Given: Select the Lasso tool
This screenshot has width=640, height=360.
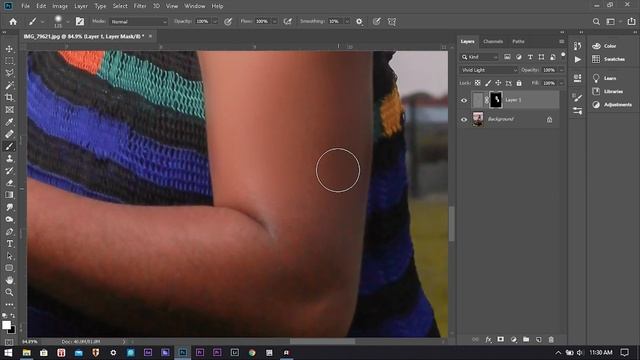Looking at the screenshot, I should tap(9, 73).
